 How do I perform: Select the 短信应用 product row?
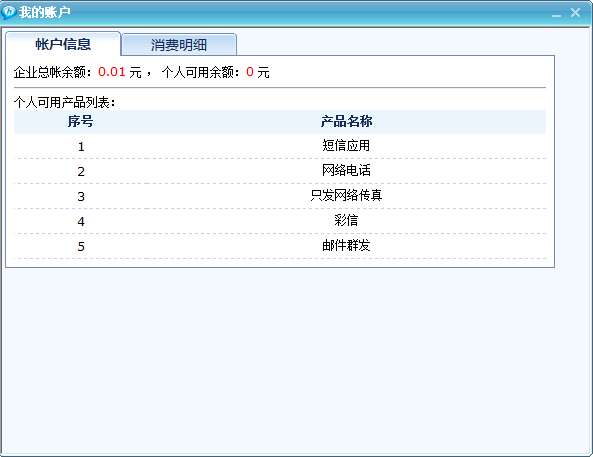coord(280,146)
